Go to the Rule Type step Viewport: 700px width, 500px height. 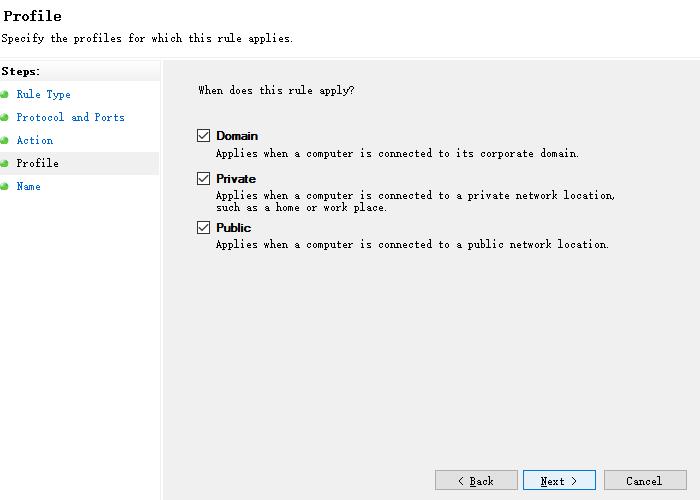(x=43, y=95)
